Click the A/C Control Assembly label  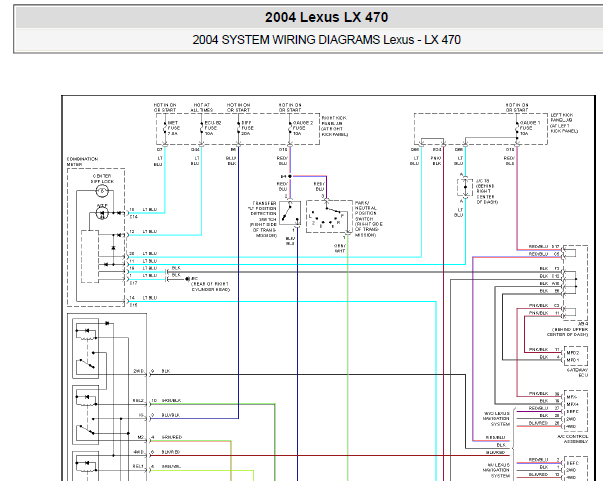pyautogui.click(x=572, y=439)
